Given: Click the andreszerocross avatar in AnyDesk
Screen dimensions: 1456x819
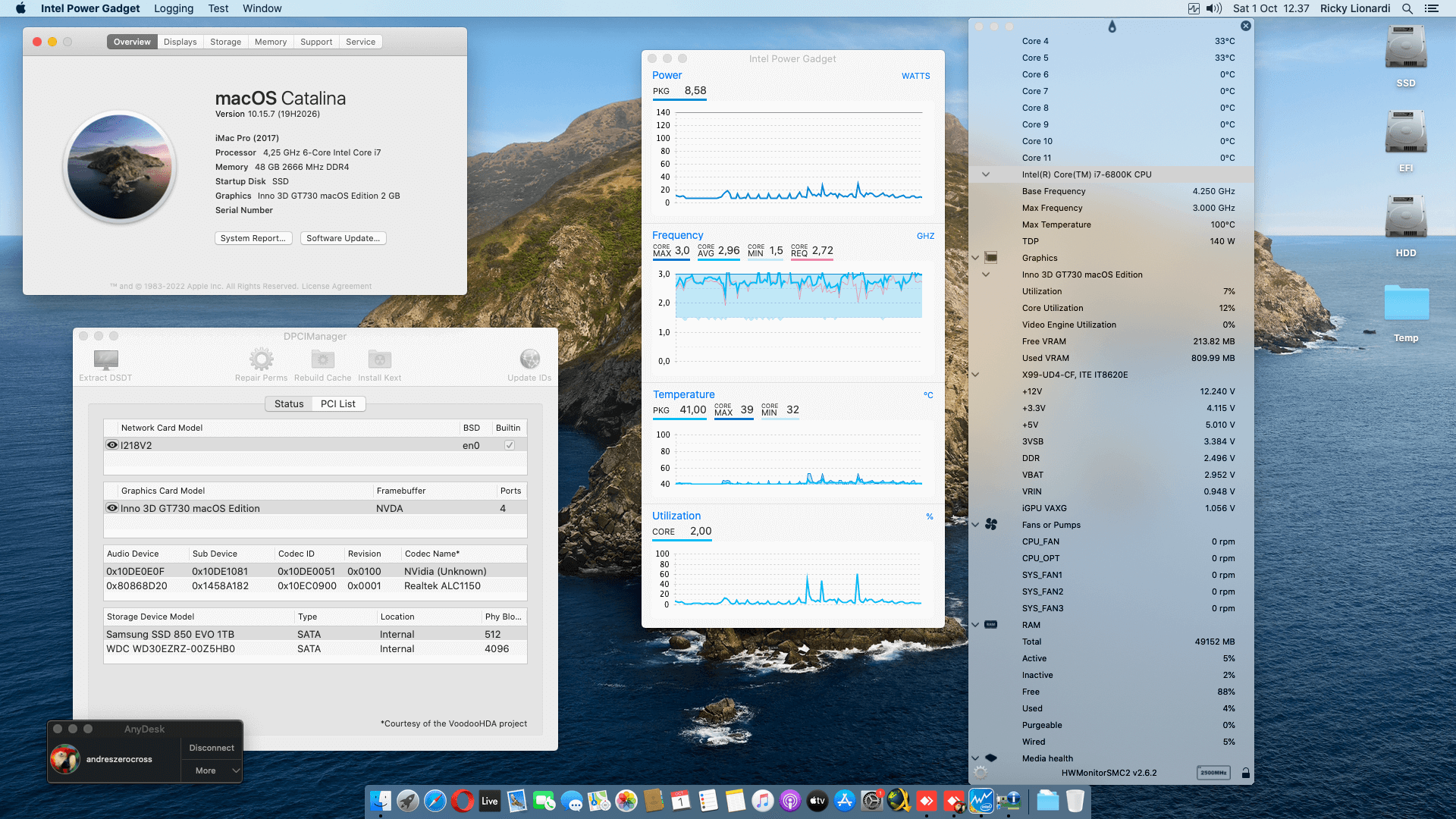Looking at the screenshot, I should click(65, 759).
